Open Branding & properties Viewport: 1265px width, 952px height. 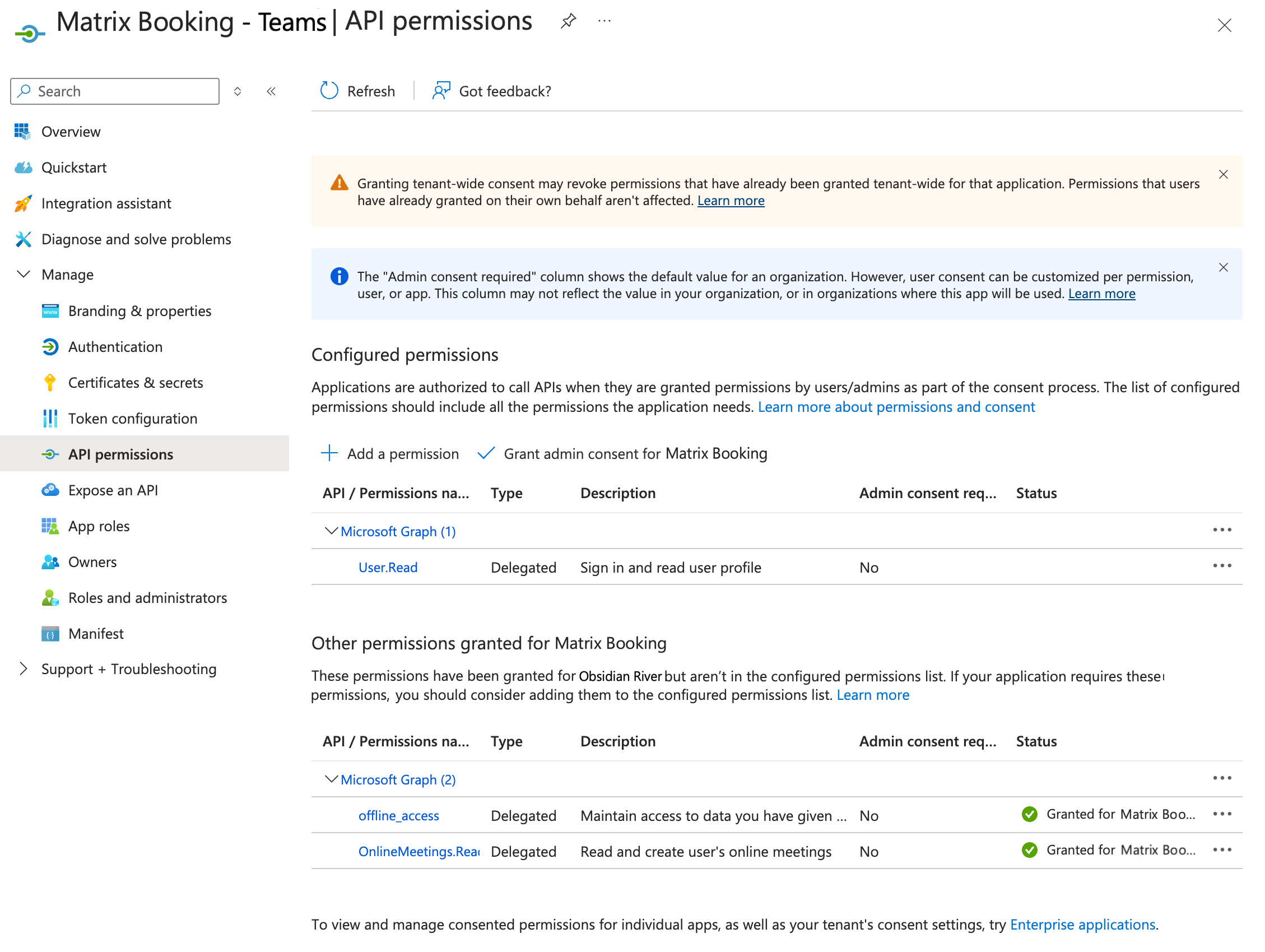tap(139, 310)
